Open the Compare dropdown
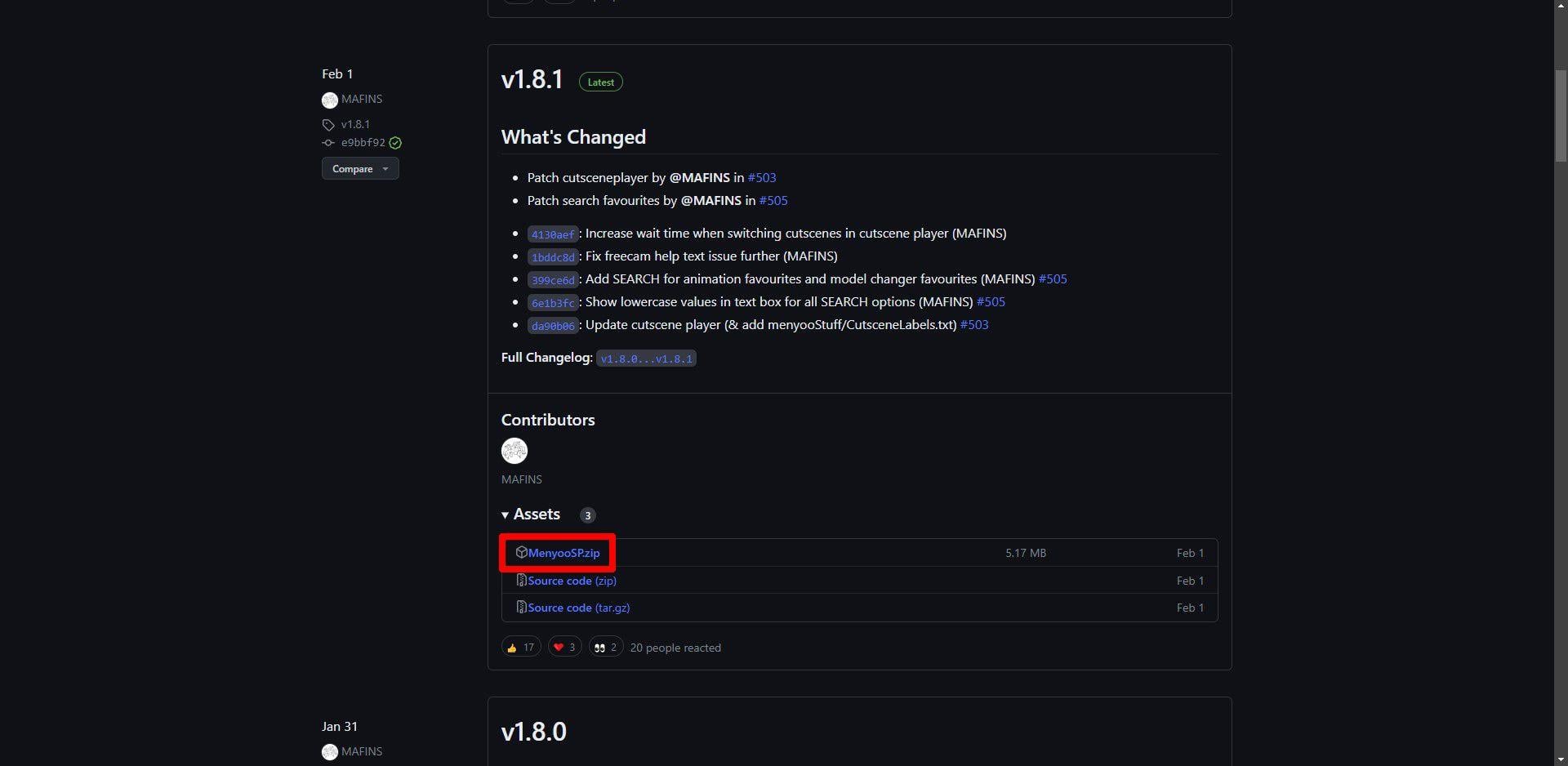 click(360, 168)
